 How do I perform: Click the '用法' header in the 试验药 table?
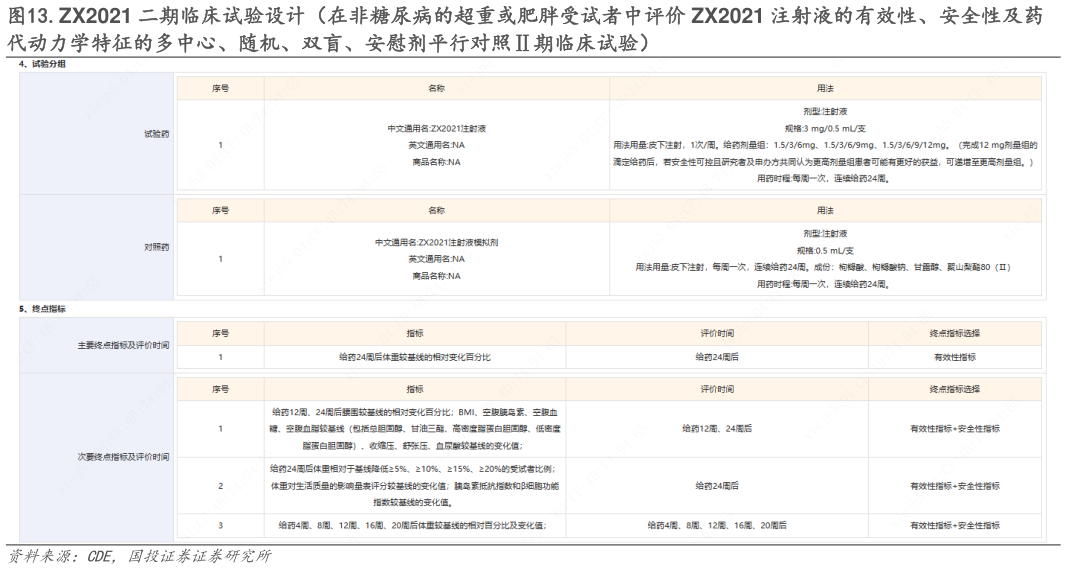[x=825, y=88]
